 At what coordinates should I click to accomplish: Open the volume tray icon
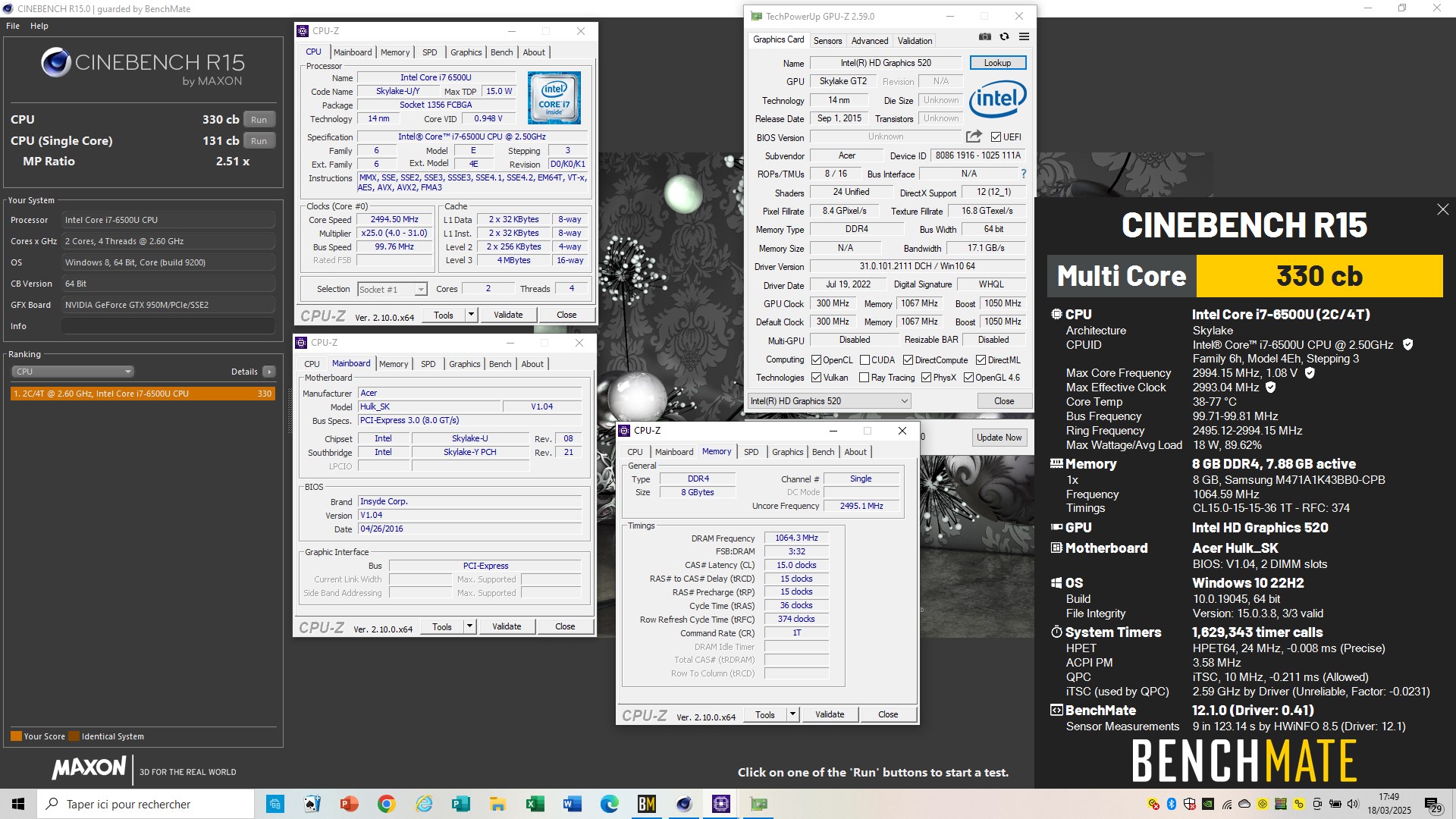coord(1354,804)
